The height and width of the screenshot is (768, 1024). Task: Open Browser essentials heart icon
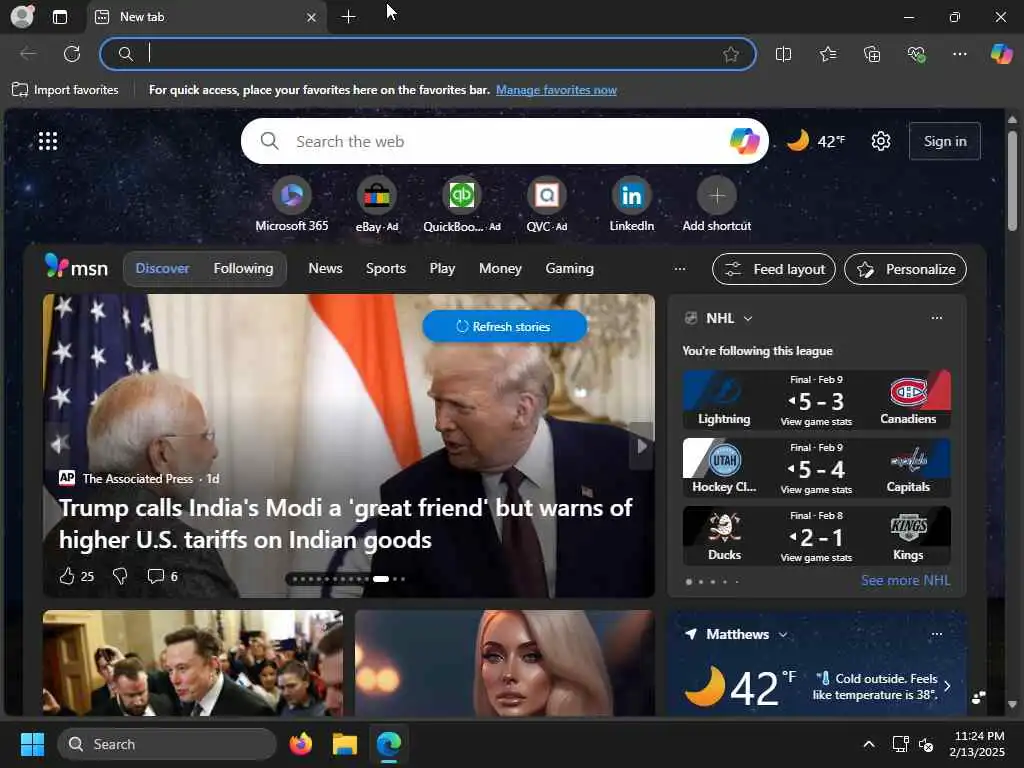tap(916, 54)
